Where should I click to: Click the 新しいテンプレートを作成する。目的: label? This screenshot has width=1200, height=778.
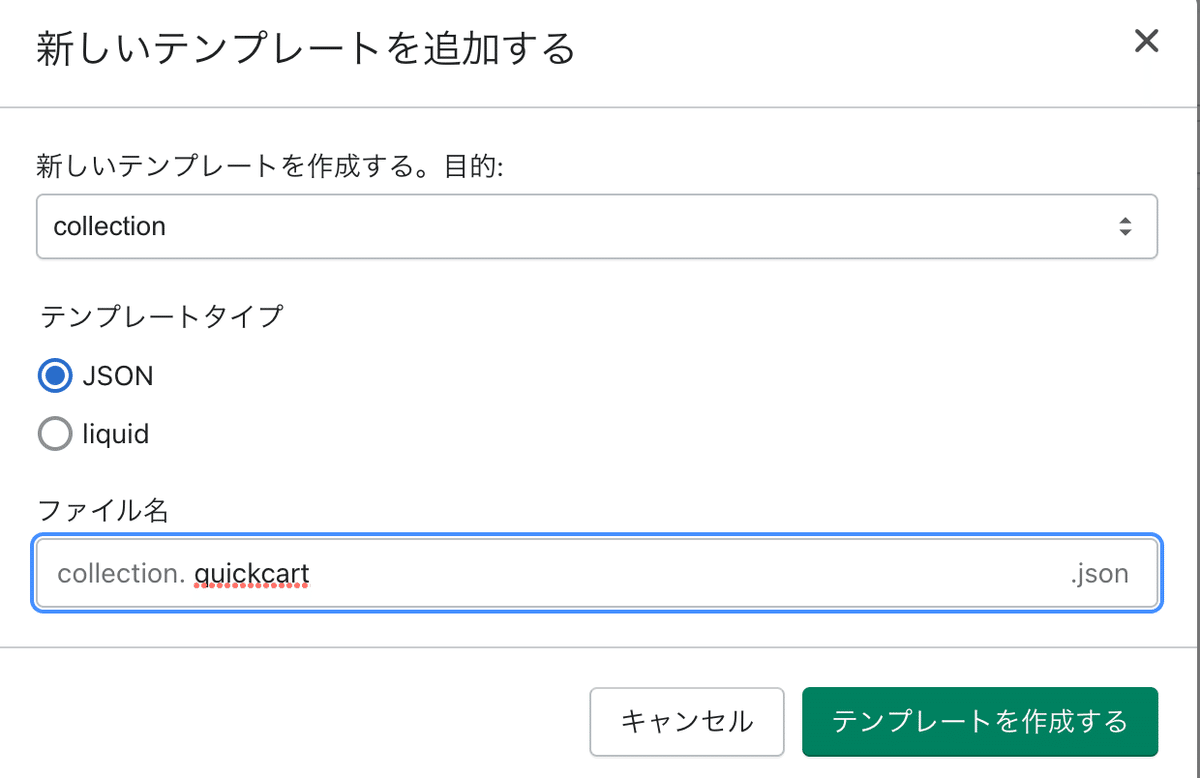click(x=270, y=165)
